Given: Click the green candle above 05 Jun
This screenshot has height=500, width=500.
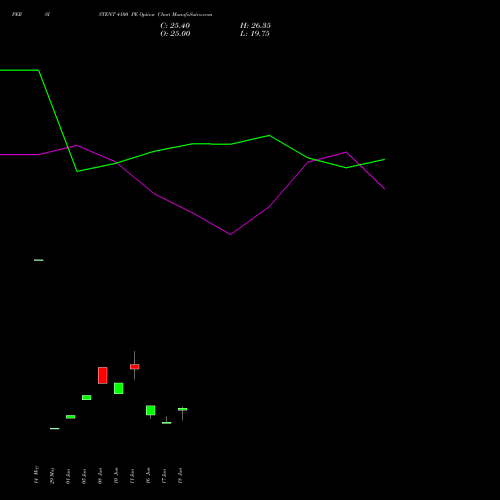Looking at the screenshot, I should click(x=87, y=397).
